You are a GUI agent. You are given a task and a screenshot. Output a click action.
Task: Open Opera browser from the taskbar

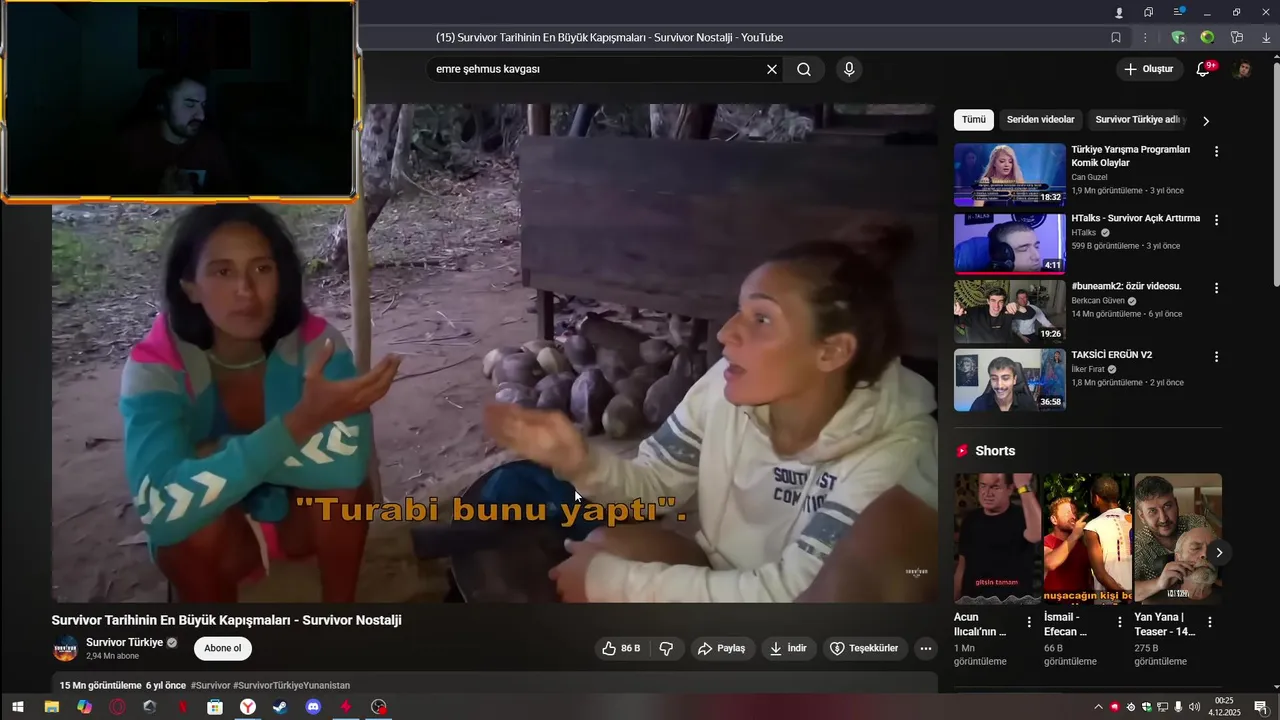pyautogui.click(x=117, y=707)
